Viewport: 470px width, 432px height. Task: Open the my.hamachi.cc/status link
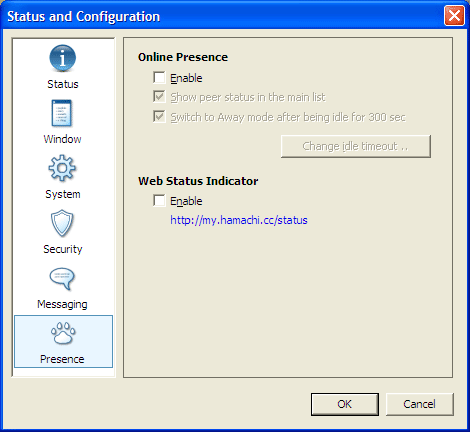[239, 220]
